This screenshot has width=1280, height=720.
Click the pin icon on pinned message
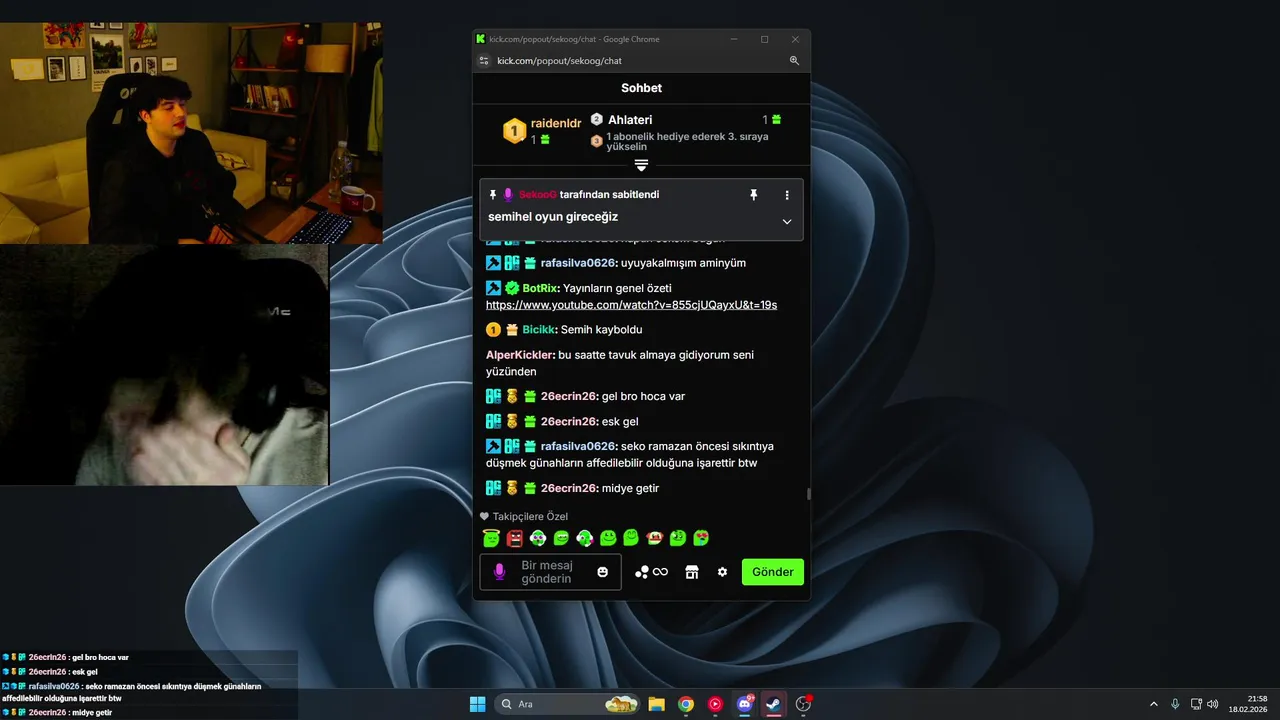coord(754,195)
